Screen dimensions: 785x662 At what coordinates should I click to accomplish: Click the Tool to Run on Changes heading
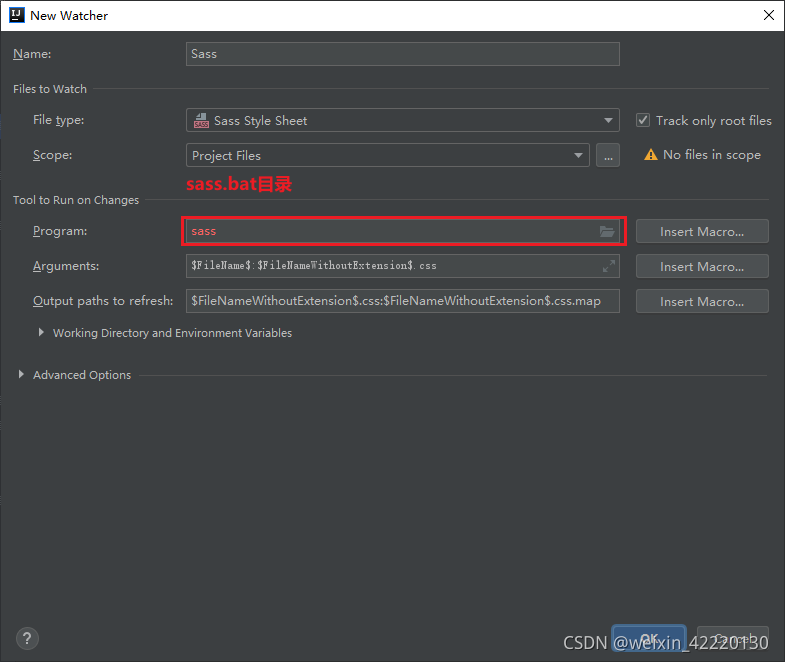point(76,200)
